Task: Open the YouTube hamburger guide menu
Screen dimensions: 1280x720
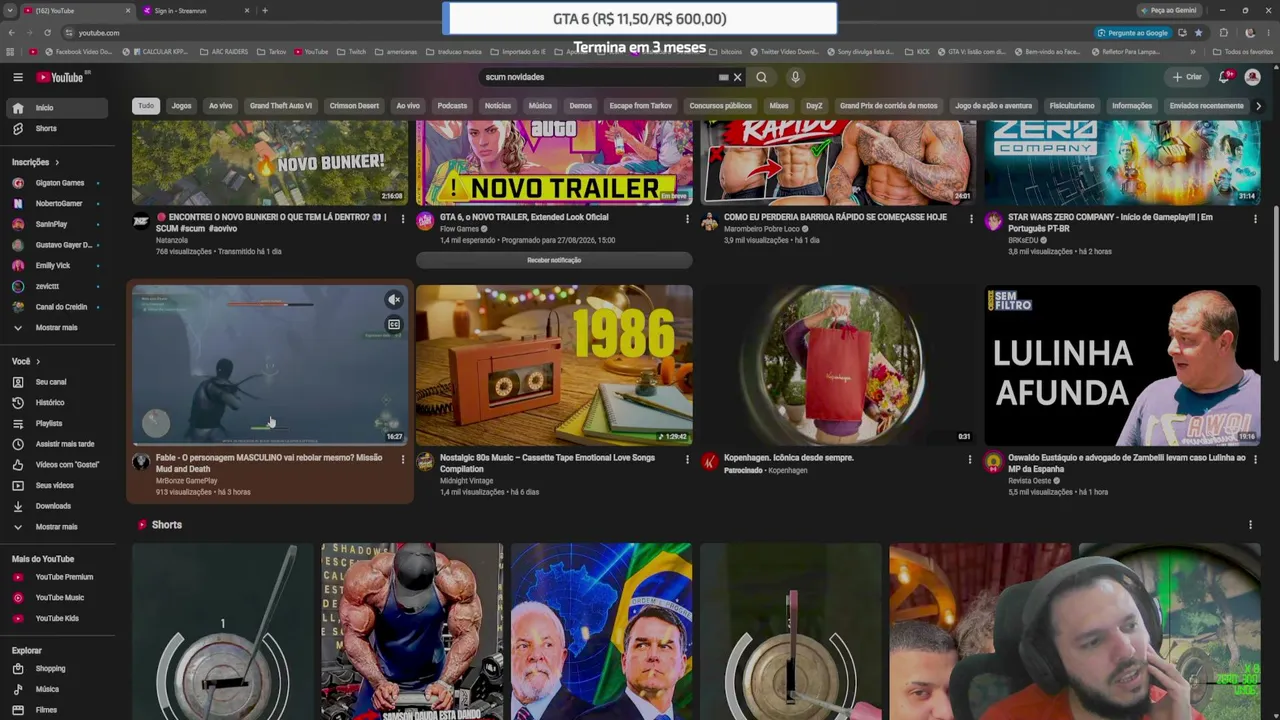Action: [18, 77]
